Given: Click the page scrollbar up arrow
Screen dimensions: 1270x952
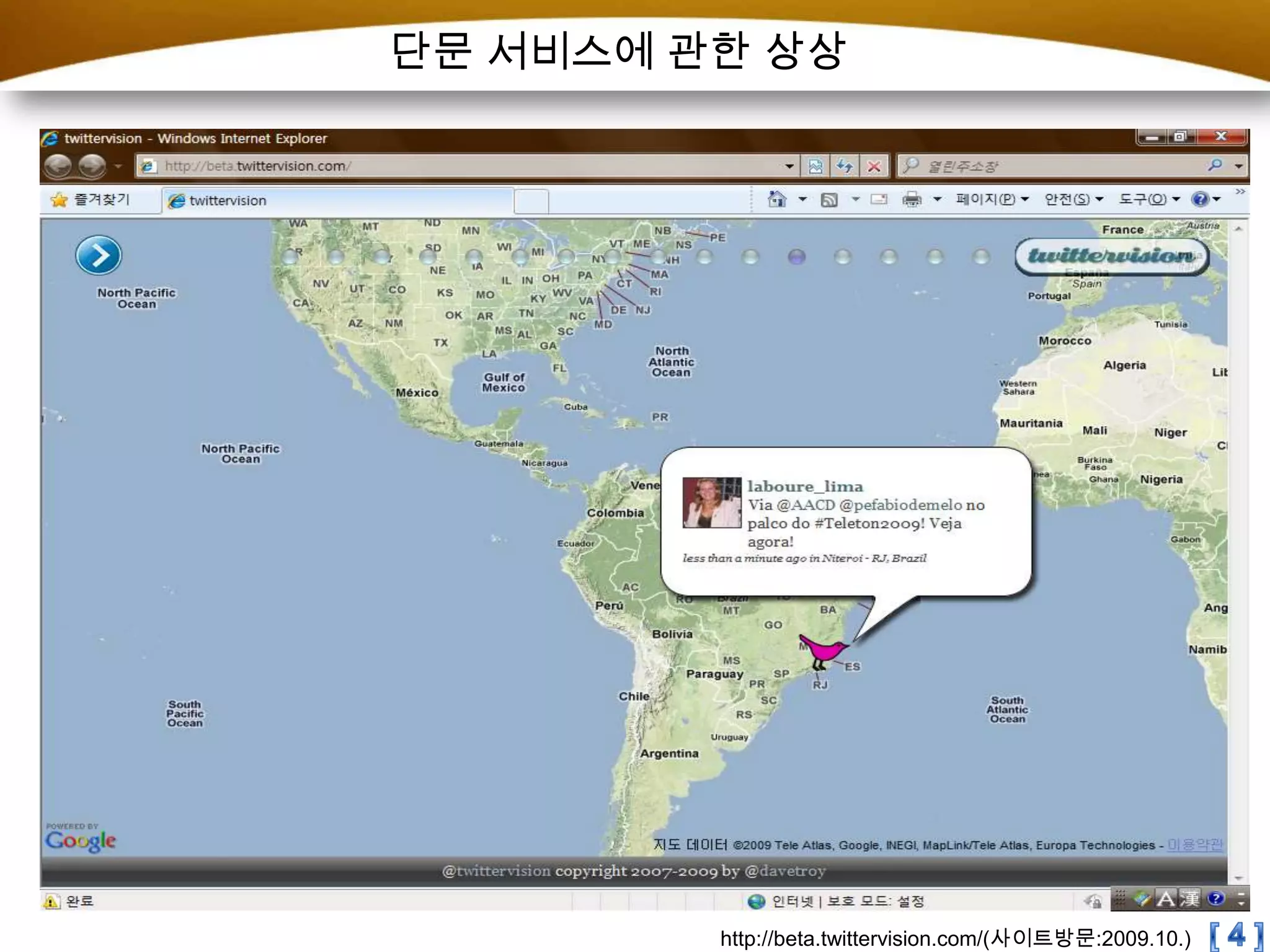Looking at the screenshot, I should pos(1238,229).
